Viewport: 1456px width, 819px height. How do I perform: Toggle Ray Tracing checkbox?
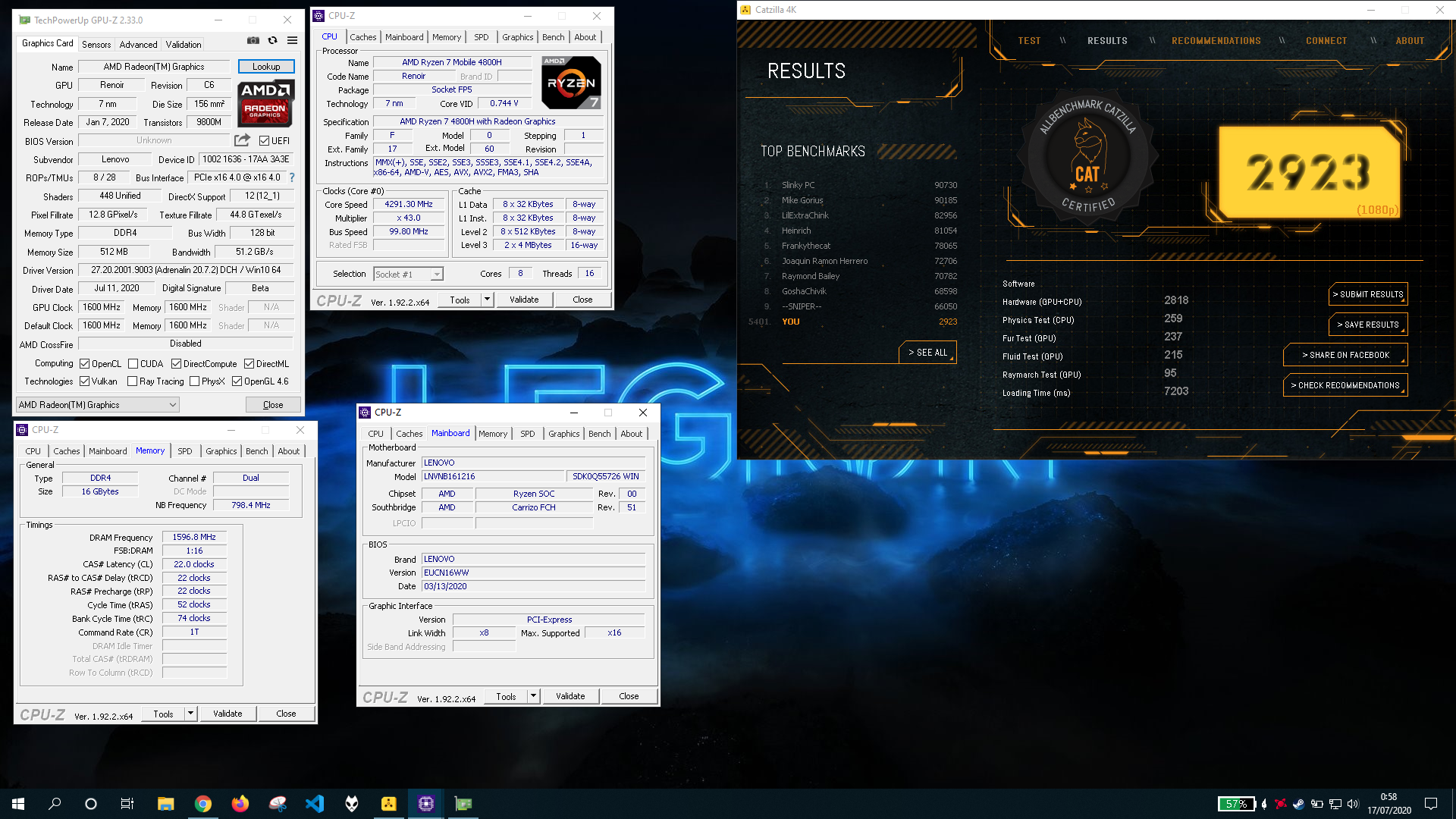pyautogui.click(x=133, y=381)
